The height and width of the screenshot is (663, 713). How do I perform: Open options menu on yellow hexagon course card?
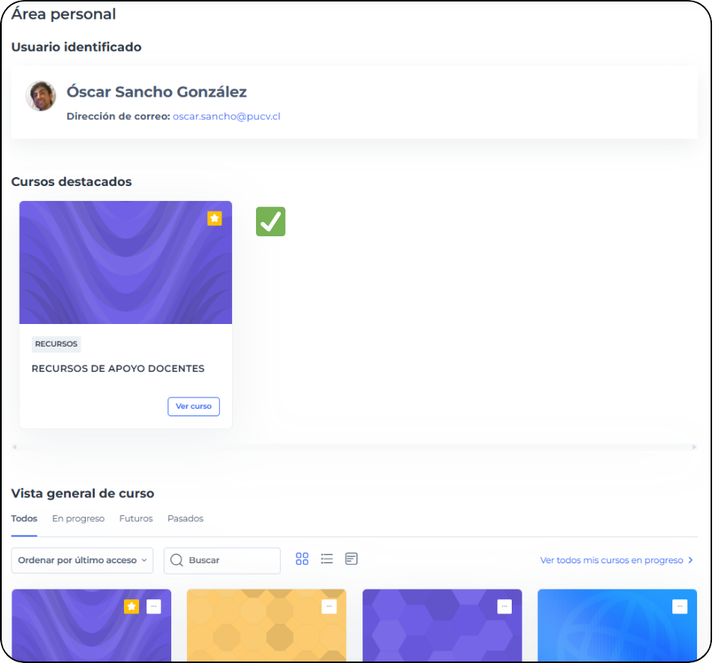329,606
